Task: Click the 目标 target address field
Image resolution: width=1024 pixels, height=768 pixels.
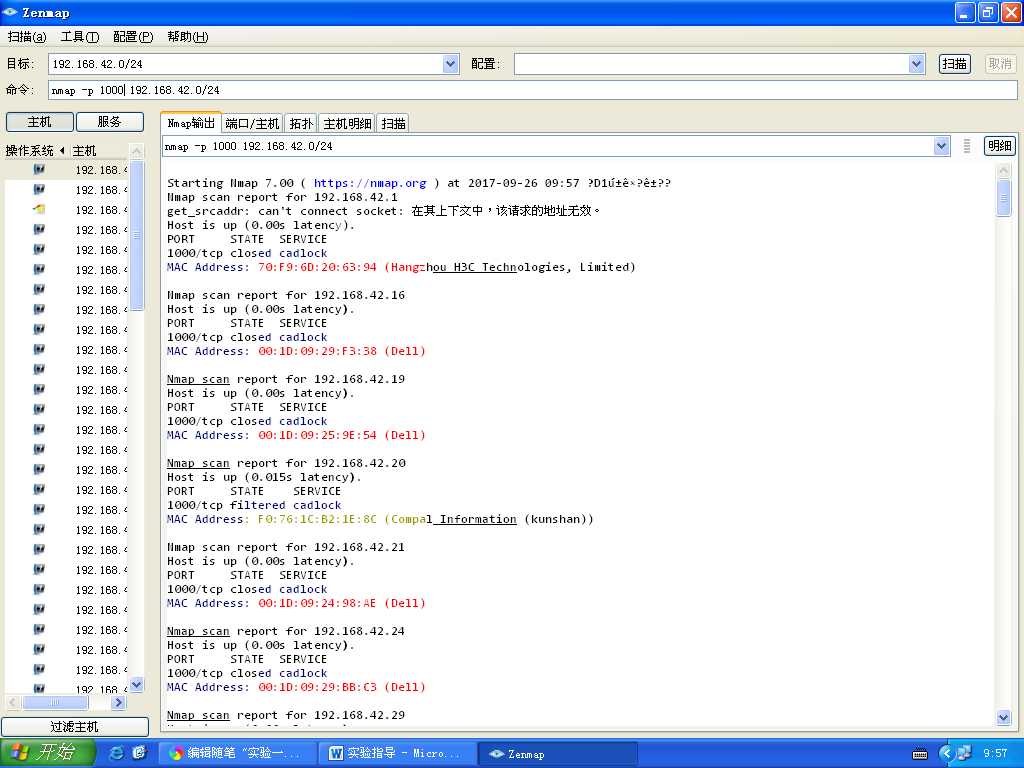Action: (246, 64)
